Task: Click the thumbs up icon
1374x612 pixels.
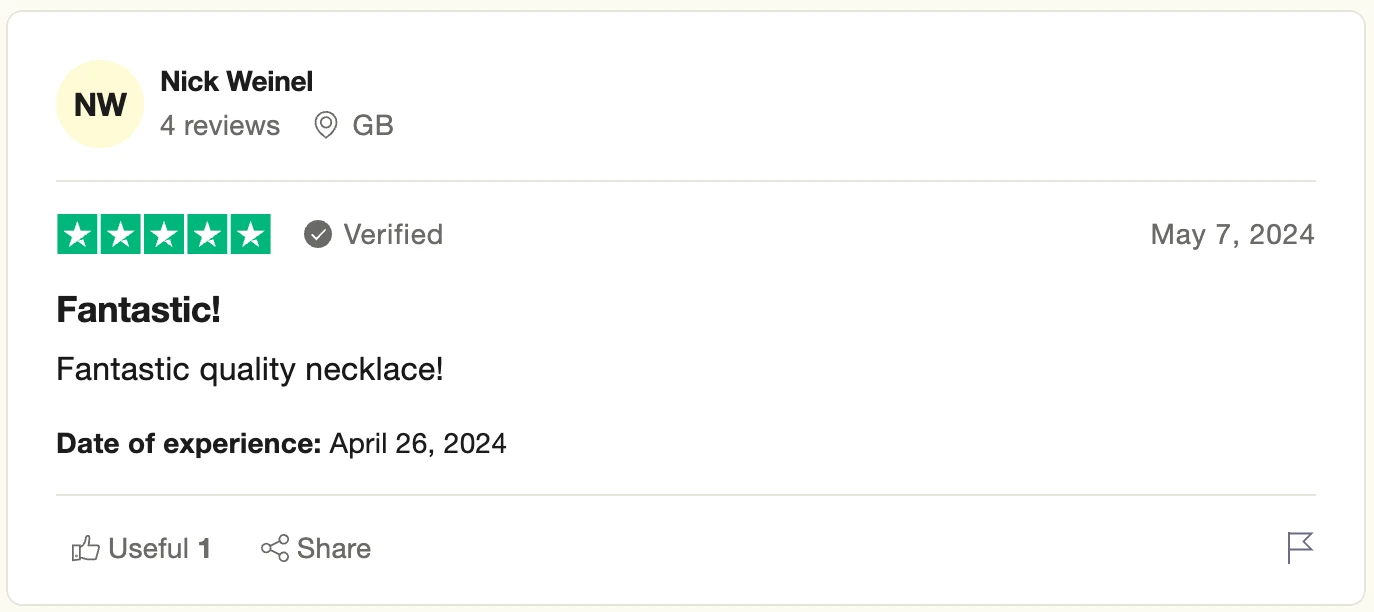Action: coord(86,548)
